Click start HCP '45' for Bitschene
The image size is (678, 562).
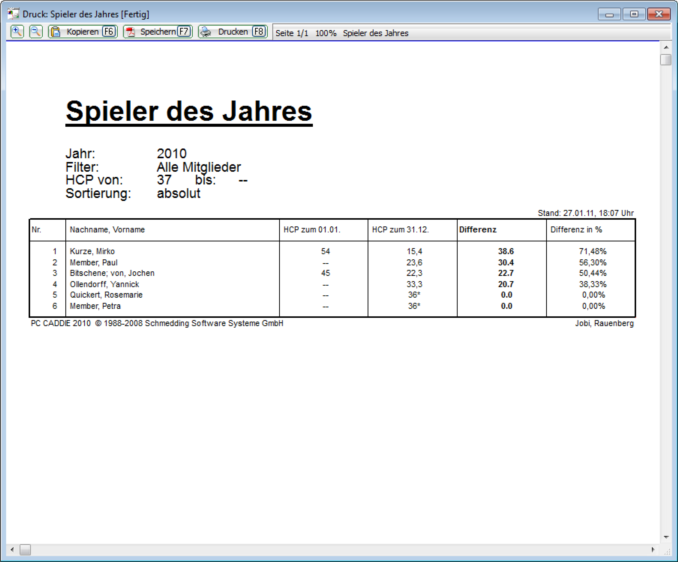[326, 273]
